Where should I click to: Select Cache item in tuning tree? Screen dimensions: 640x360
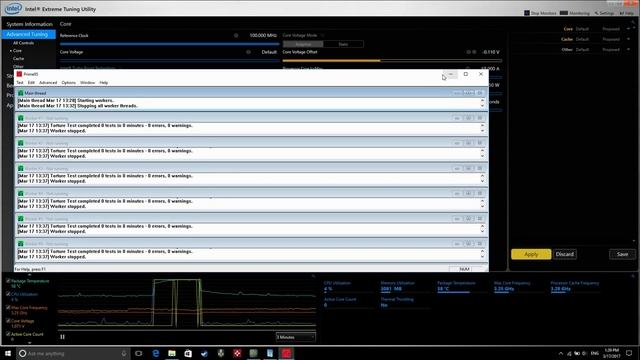point(18,58)
